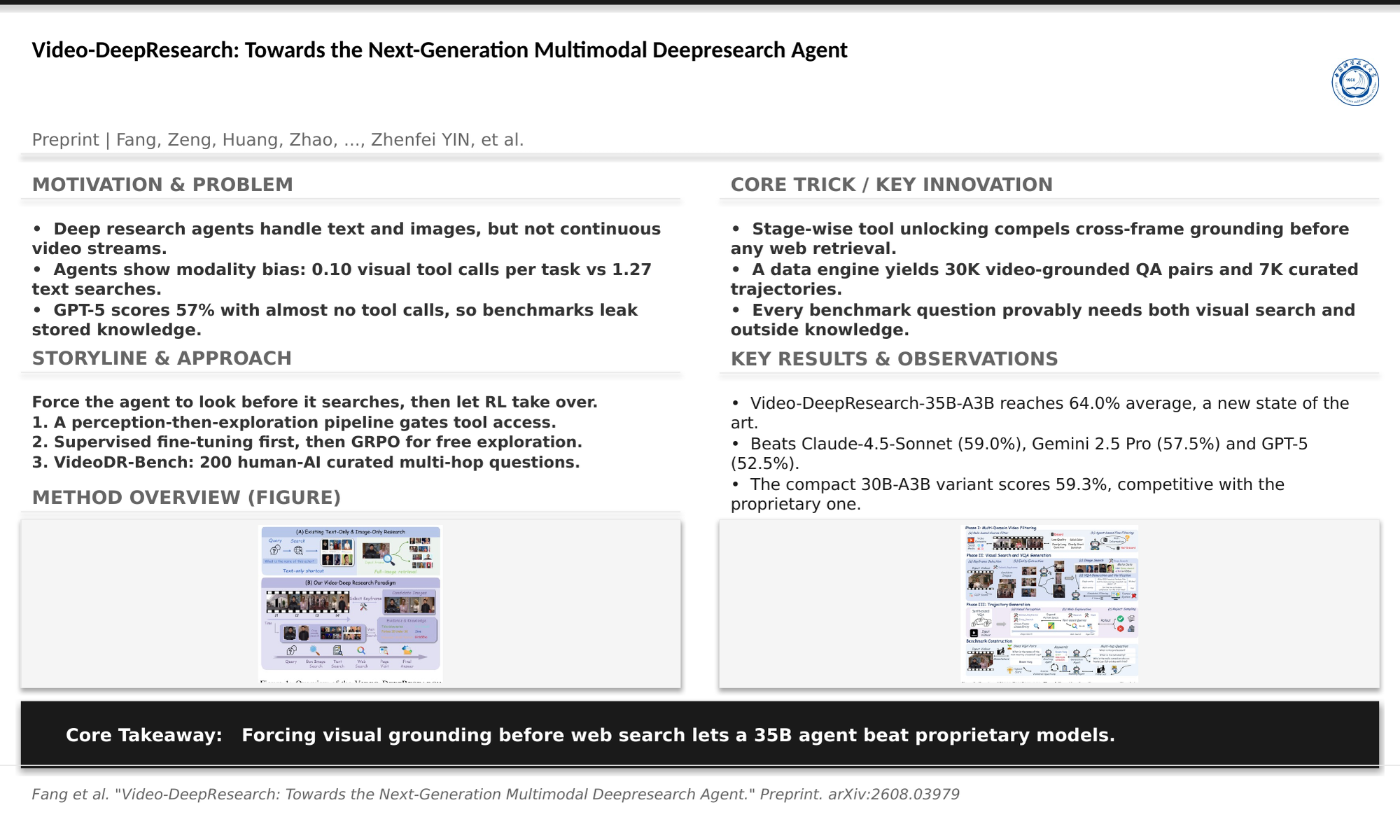
Task: Click the bullet "Deep research agents handle text and images"
Action: point(346,239)
